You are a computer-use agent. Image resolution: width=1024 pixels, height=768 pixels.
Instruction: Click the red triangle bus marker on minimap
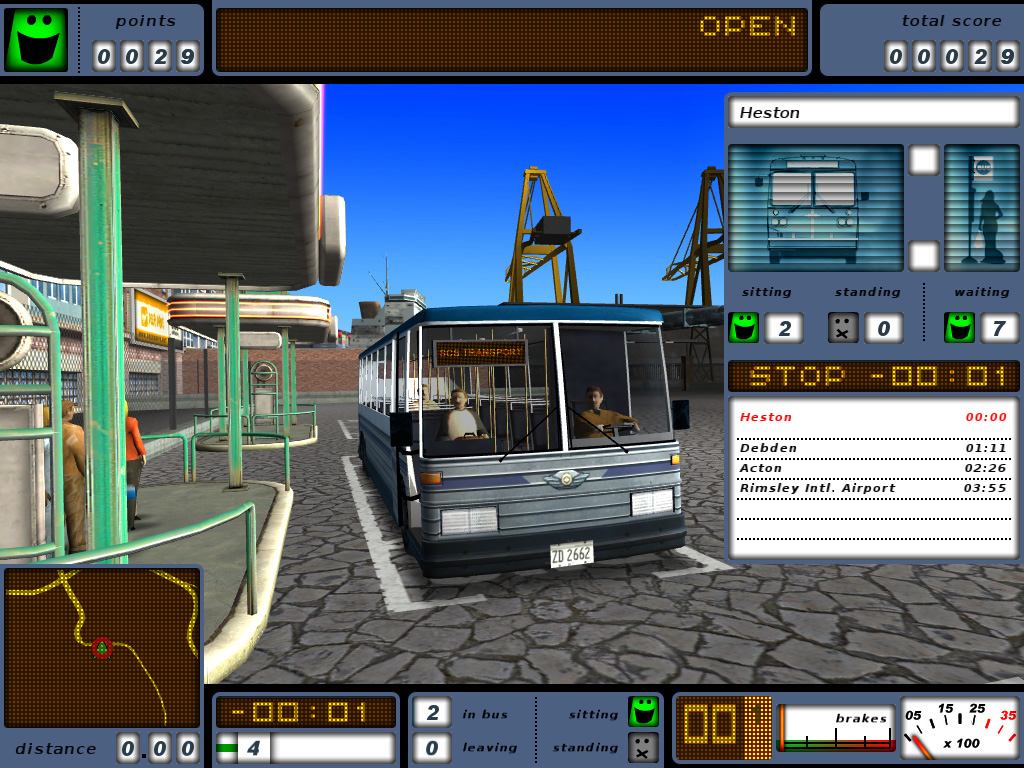(101, 648)
